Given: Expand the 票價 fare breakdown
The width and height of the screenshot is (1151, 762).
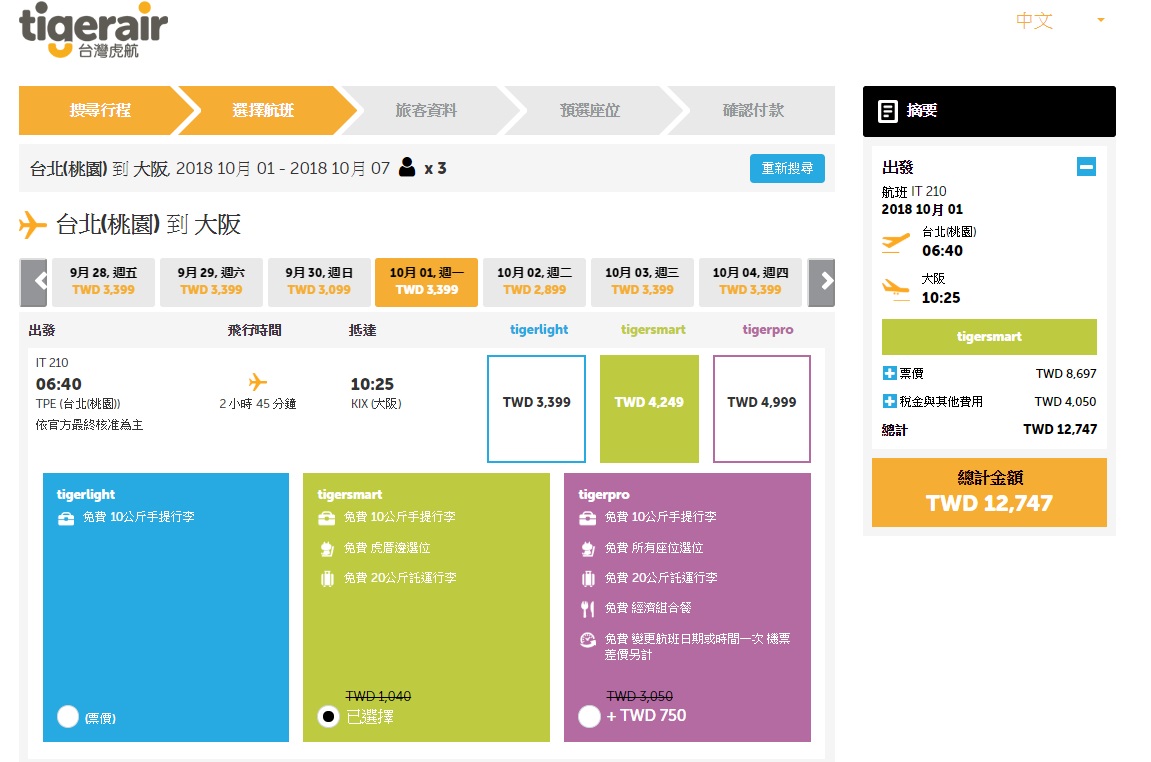Looking at the screenshot, I should 890,373.
